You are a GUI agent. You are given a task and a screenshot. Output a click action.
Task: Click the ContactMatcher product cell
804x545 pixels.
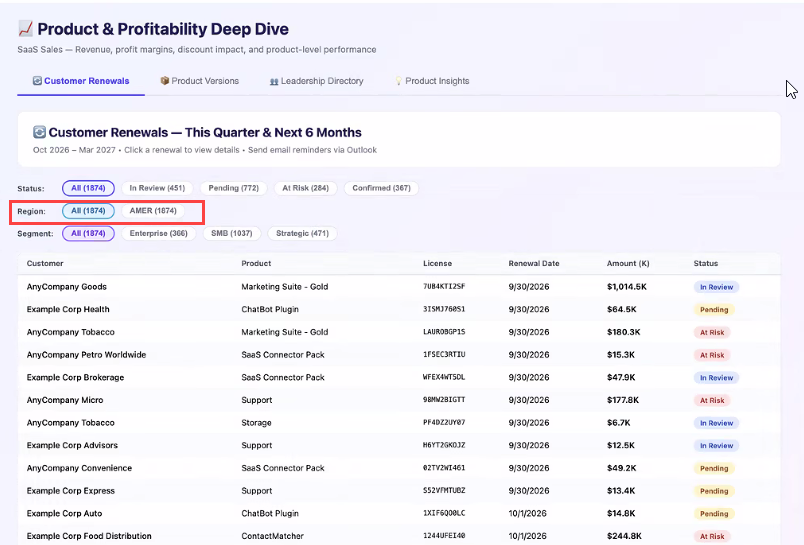click(272, 536)
